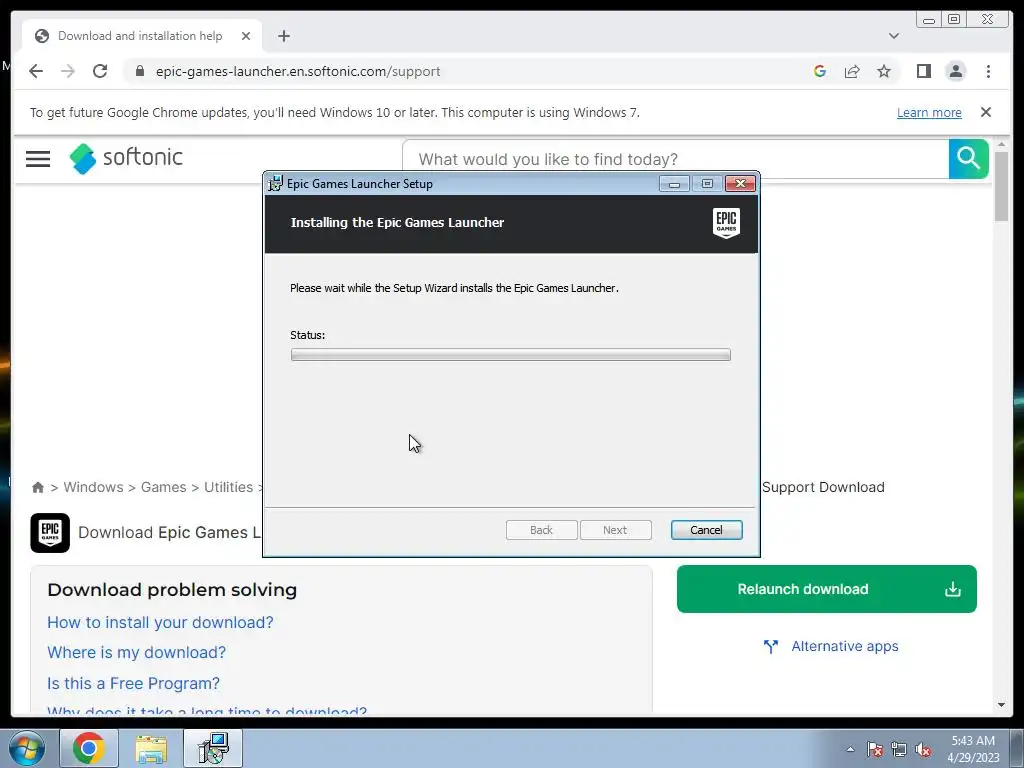Click the Softonic search text field
The image size is (1024, 768).
click(676, 159)
